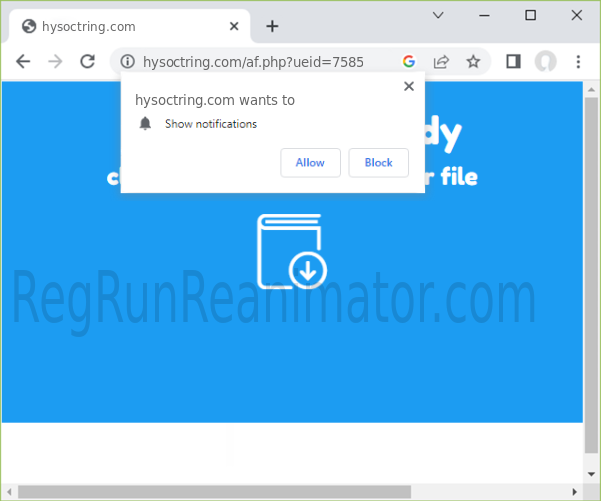Click the horizontal scrollbar thumb
The width and height of the screenshot is (601, 501).
click(x=215, y=491)
